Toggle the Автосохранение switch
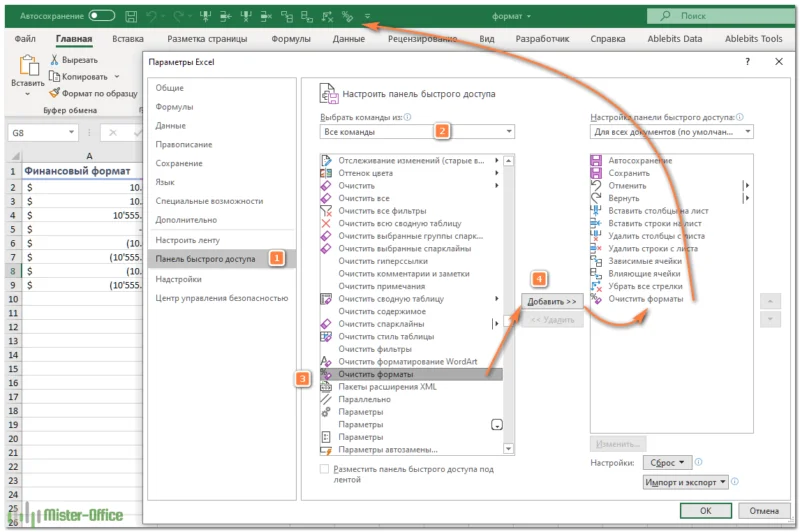Image resolution: width=800 pixels, height=532 pixels. (101, 16)
